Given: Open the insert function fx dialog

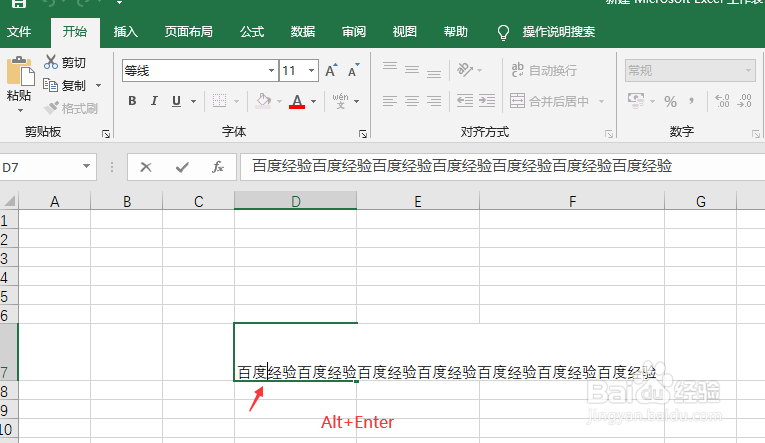Looking at the screenshot, I should (218, 167).
